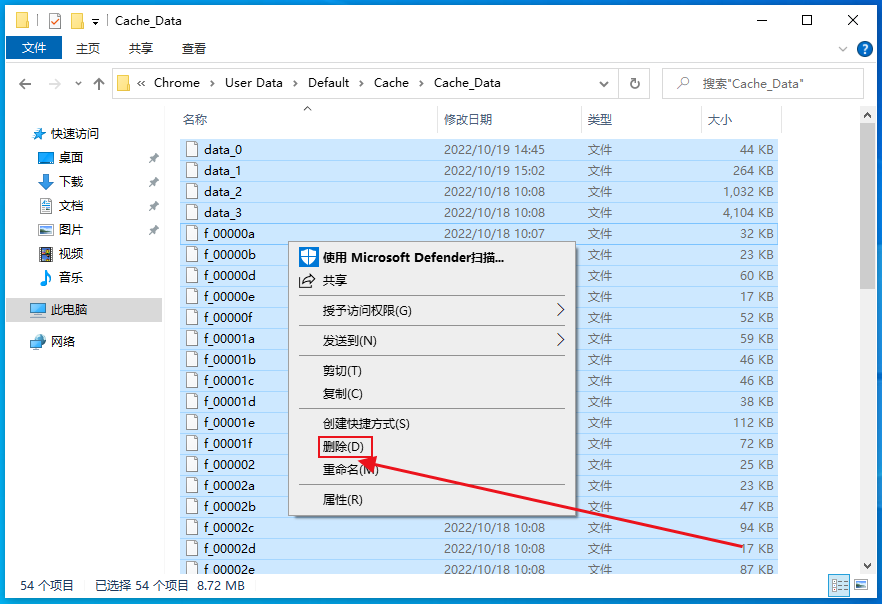The height and width of the screenshot is (604, 883).
Task: Expand the chevron after Cache breadcrumb
Action: pyautogui.click(x=421, y=83)
